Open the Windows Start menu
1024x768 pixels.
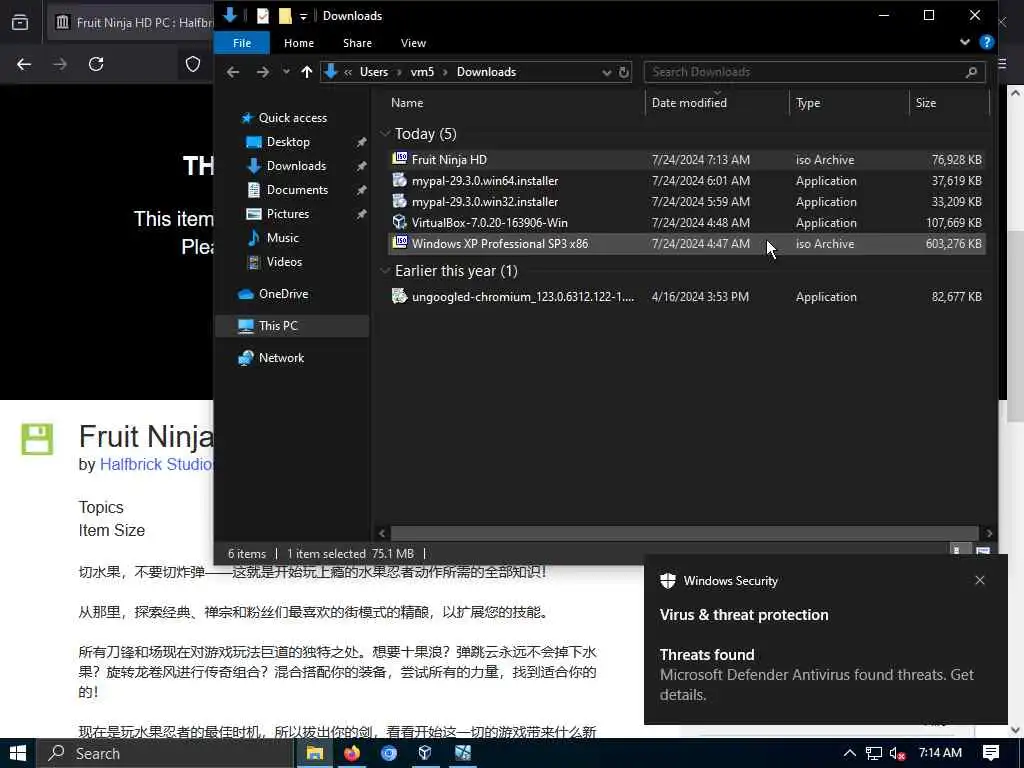pyautogui.click(x=18, y=753)
